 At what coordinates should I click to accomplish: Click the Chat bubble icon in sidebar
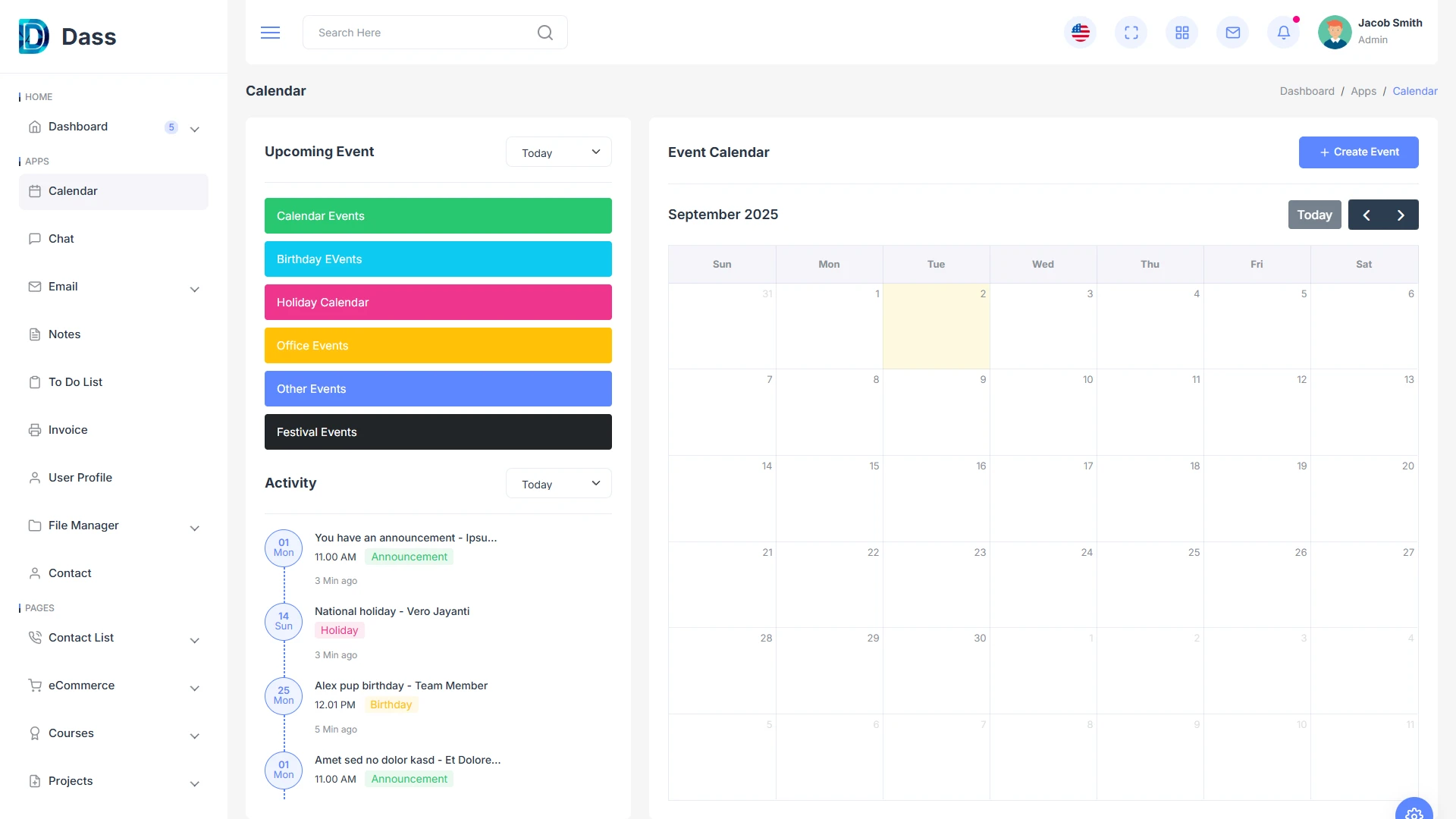[35, 239]
